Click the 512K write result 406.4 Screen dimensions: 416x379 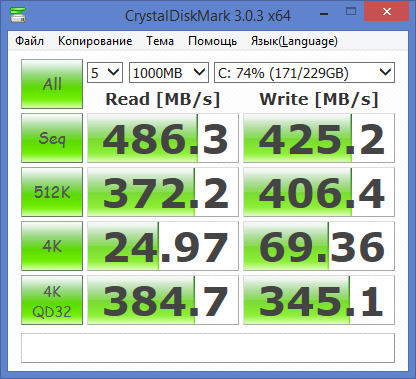pyautogui.click(x=319, y=192)
